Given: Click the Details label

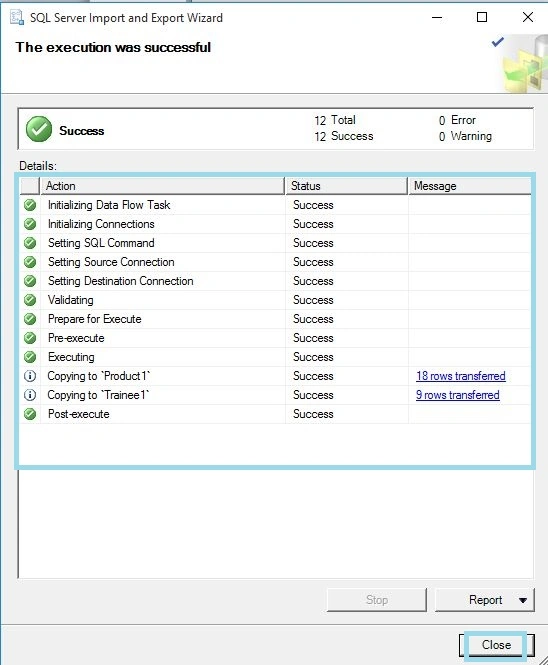Looking at the screenshot, I should pos(38,166).
